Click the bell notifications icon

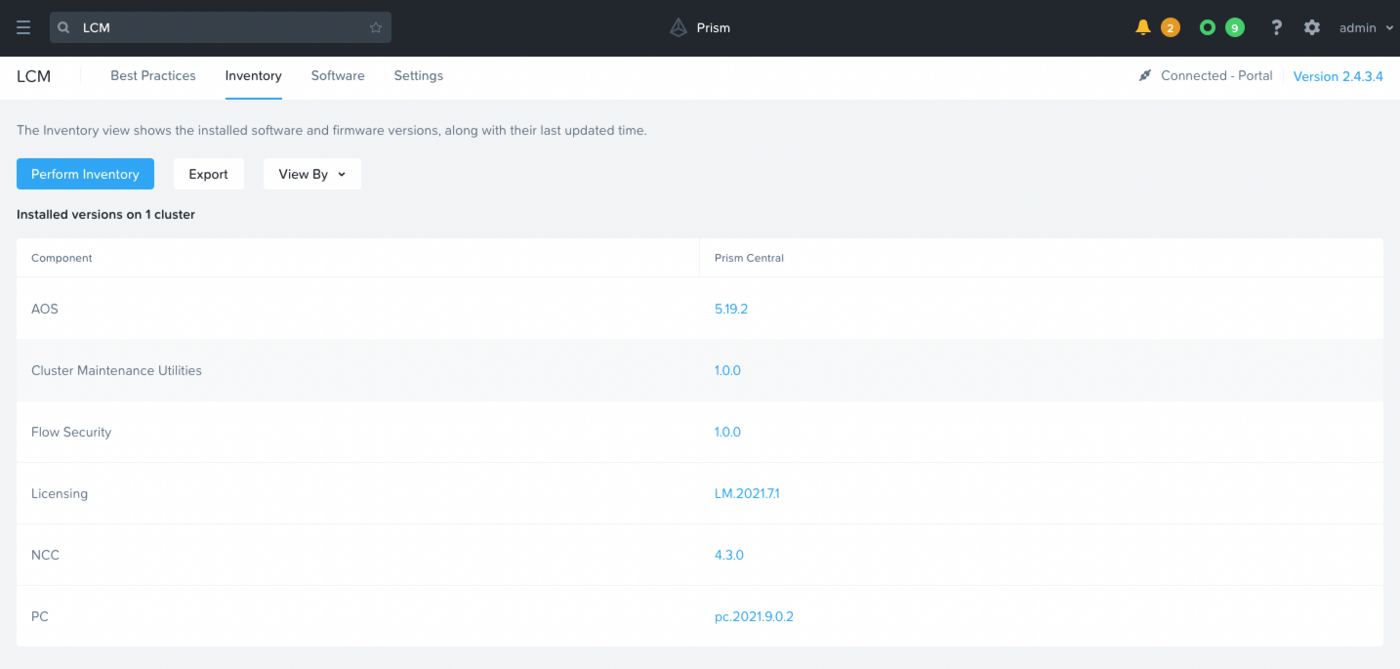tap(1142, 27)
